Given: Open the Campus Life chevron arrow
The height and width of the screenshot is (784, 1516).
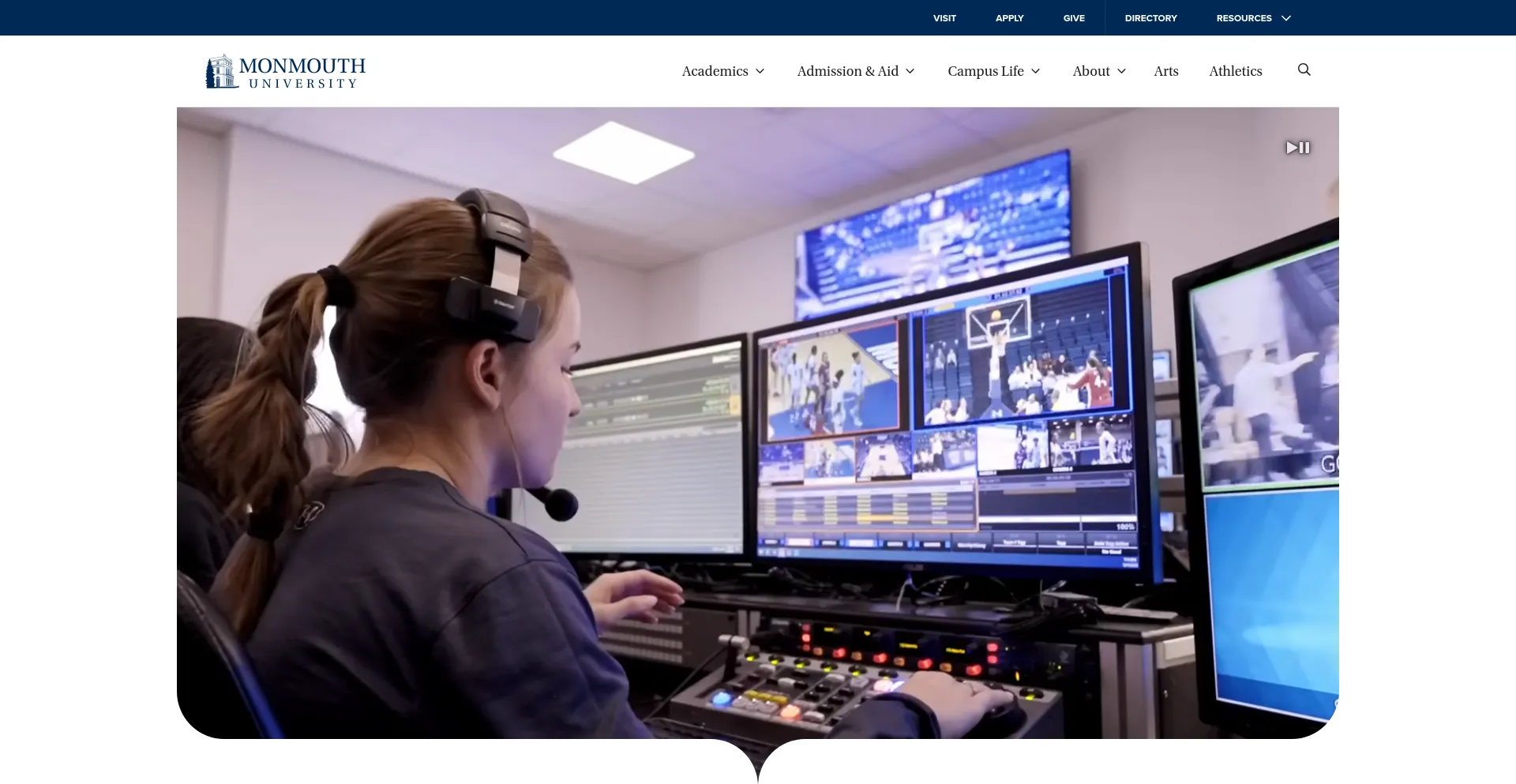Looking at the screenshot, I should coord(1036,71).
